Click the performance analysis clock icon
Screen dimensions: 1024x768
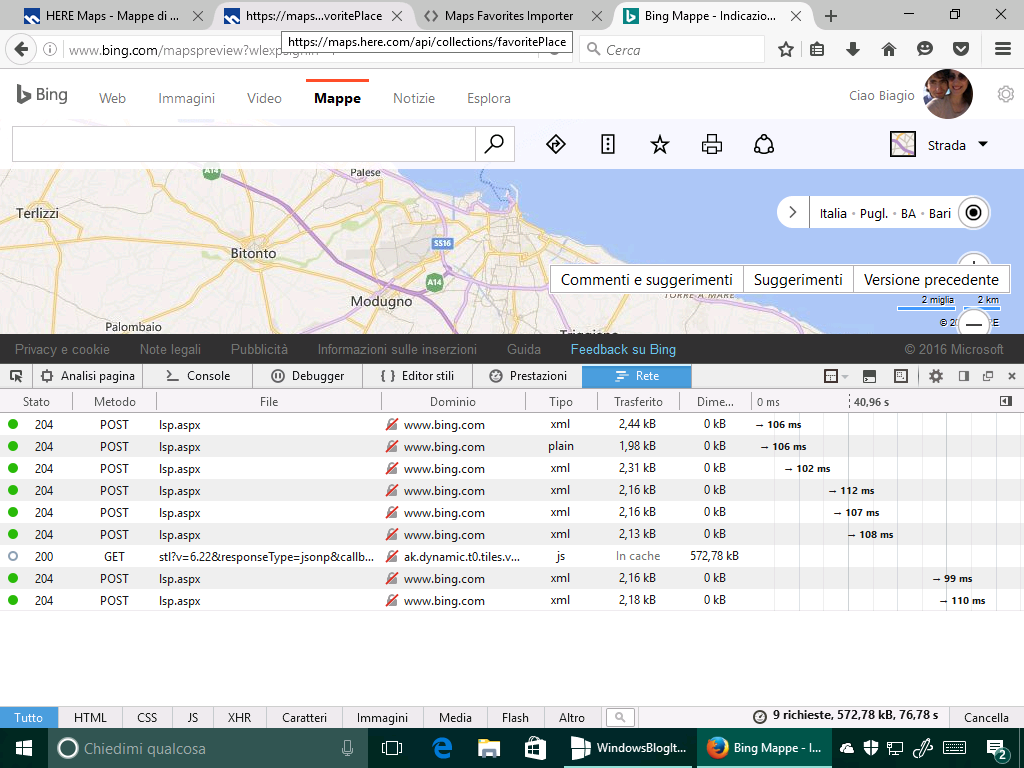760,716
